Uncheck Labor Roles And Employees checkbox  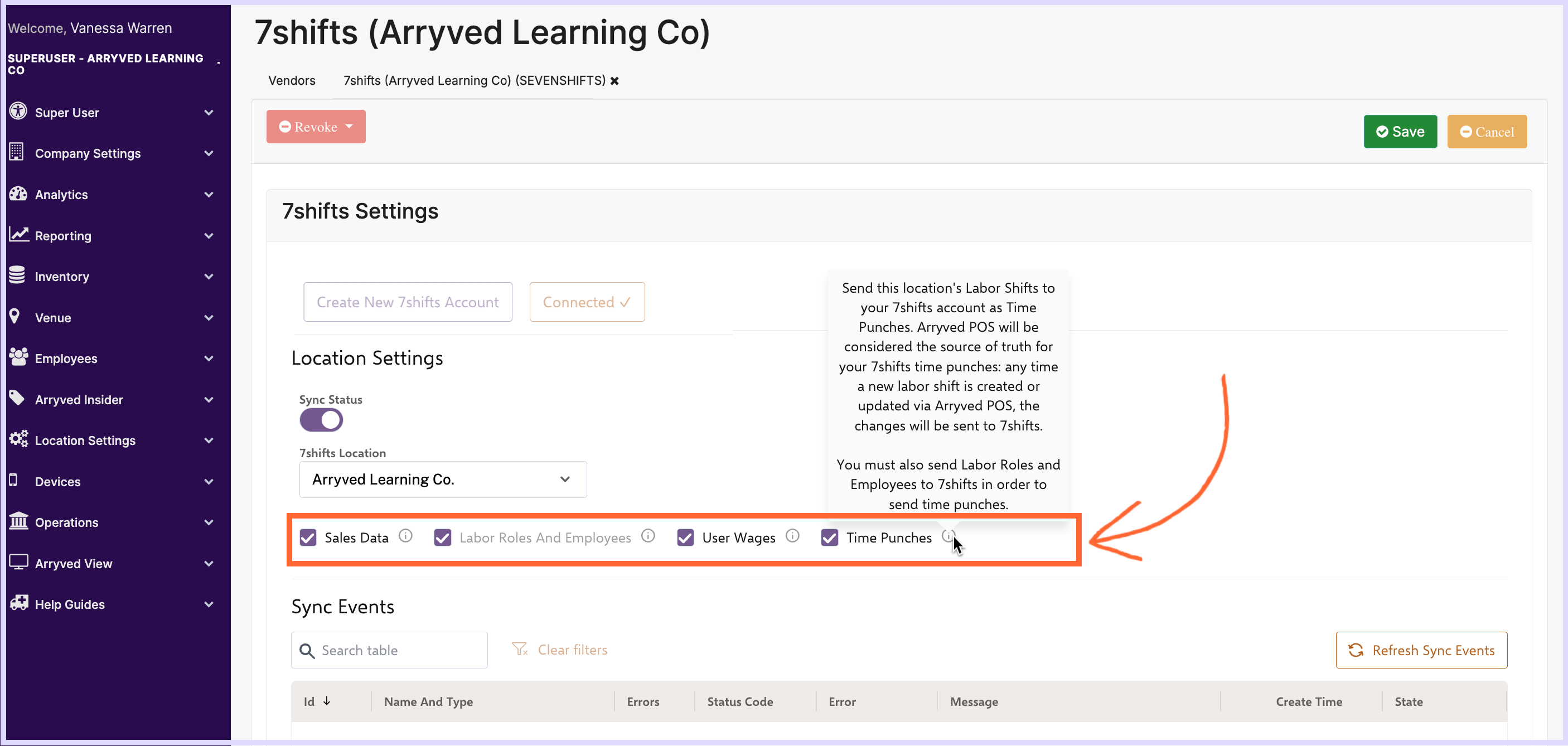pos(443,538)
